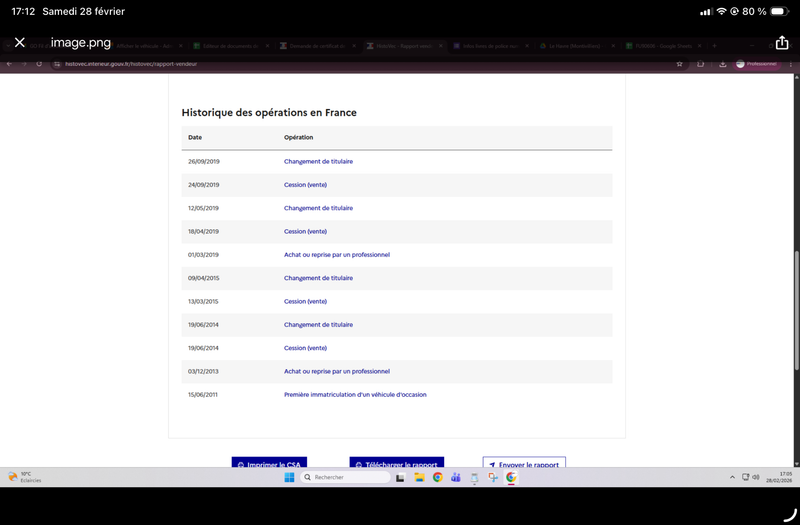800x525 pixels.
Task: Open File Explorer from the taskbar
Action: (420, 477)
